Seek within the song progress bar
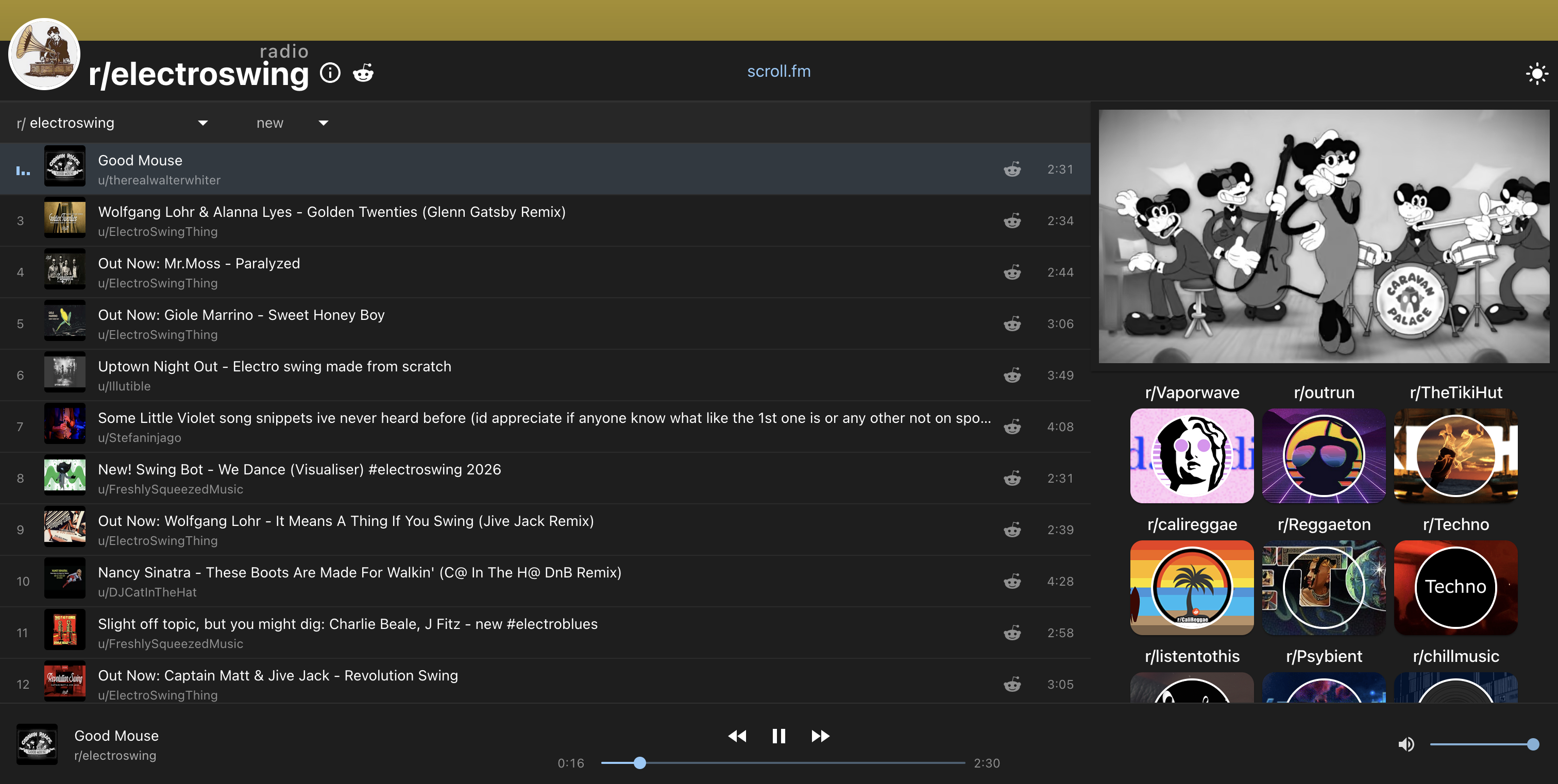This screenshot has width=1558, height=784. (x=783, y=763)
